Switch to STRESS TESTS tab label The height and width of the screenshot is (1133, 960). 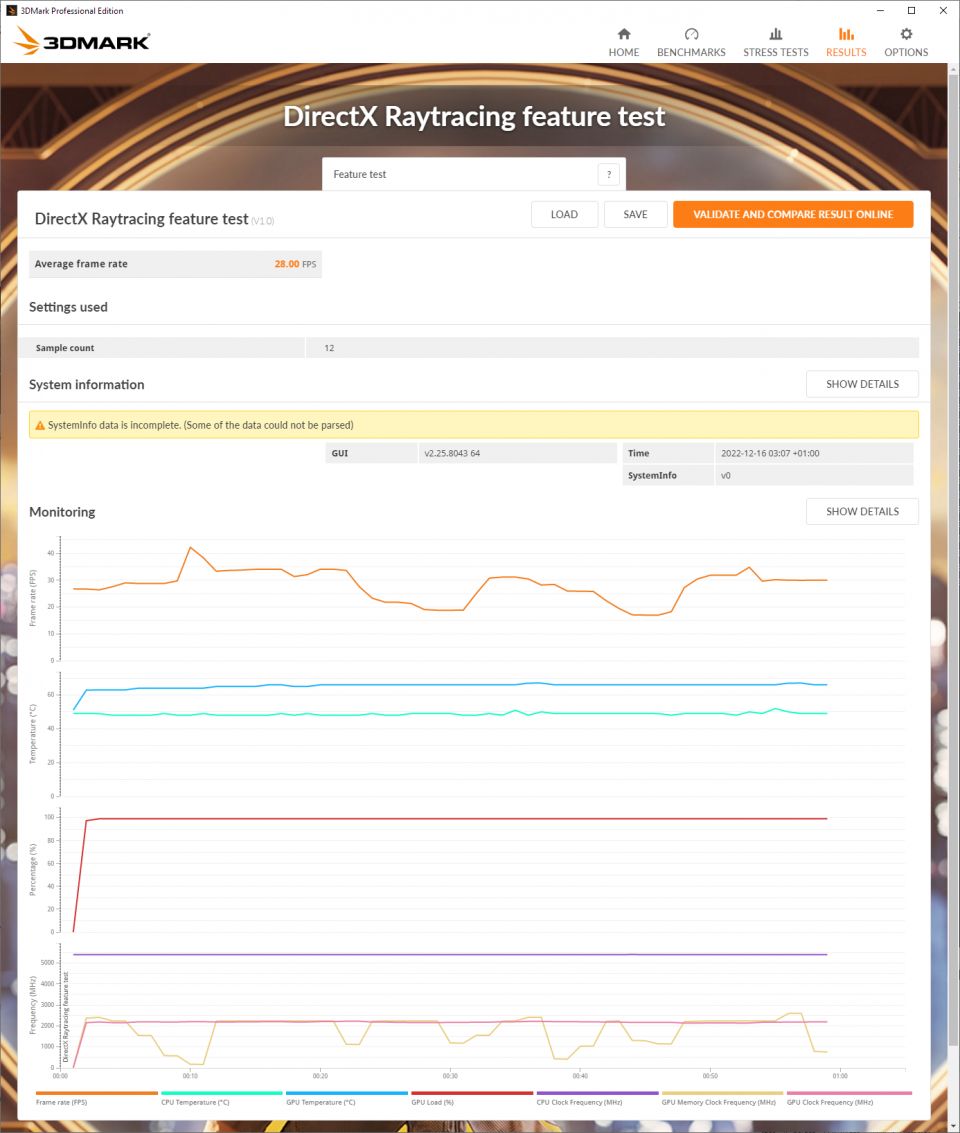click(776, 52)
